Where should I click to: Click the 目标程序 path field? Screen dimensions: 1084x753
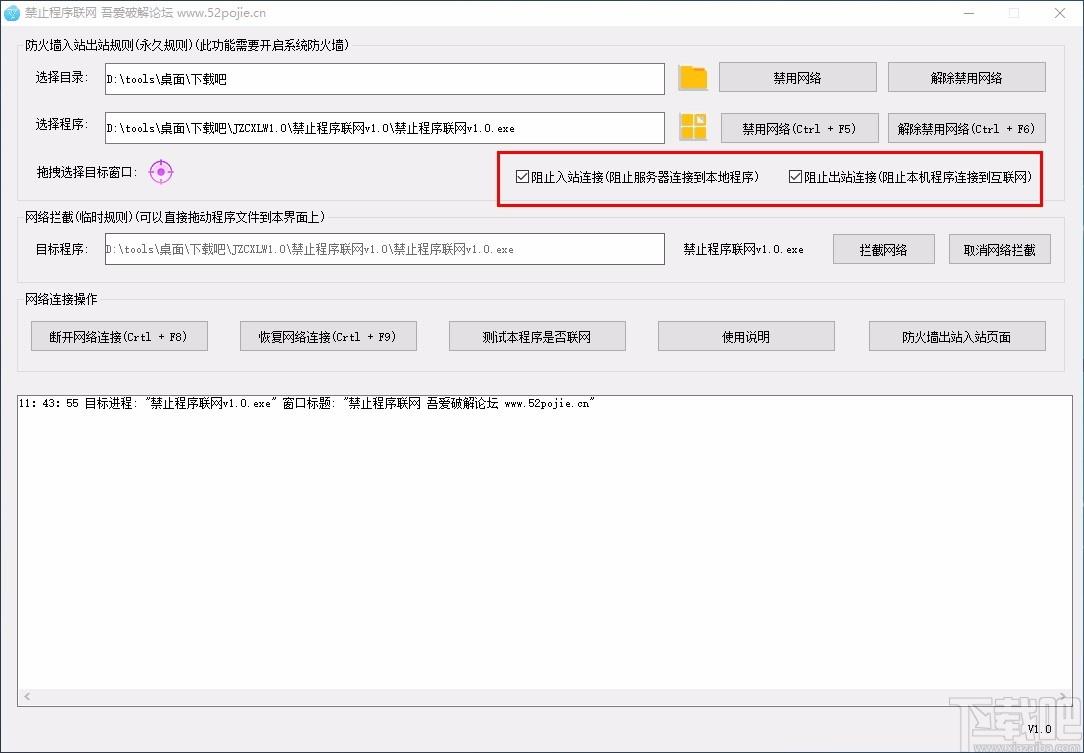[x=385, y=249]
